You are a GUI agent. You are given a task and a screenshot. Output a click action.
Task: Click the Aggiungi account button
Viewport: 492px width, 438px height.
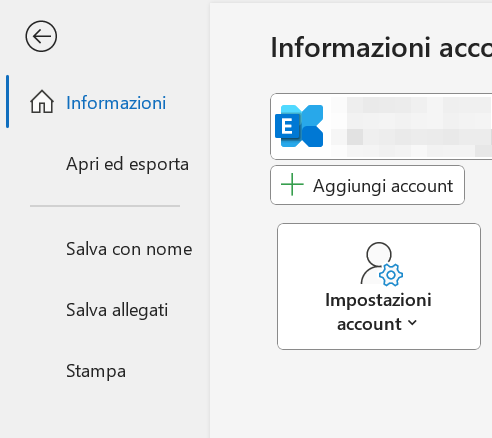coord(367,185)
